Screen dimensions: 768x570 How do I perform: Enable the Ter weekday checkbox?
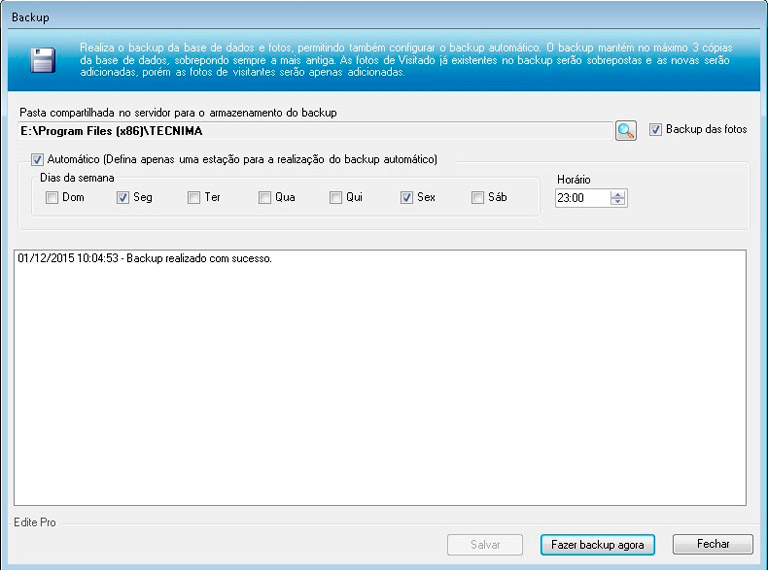coord(193,198)
